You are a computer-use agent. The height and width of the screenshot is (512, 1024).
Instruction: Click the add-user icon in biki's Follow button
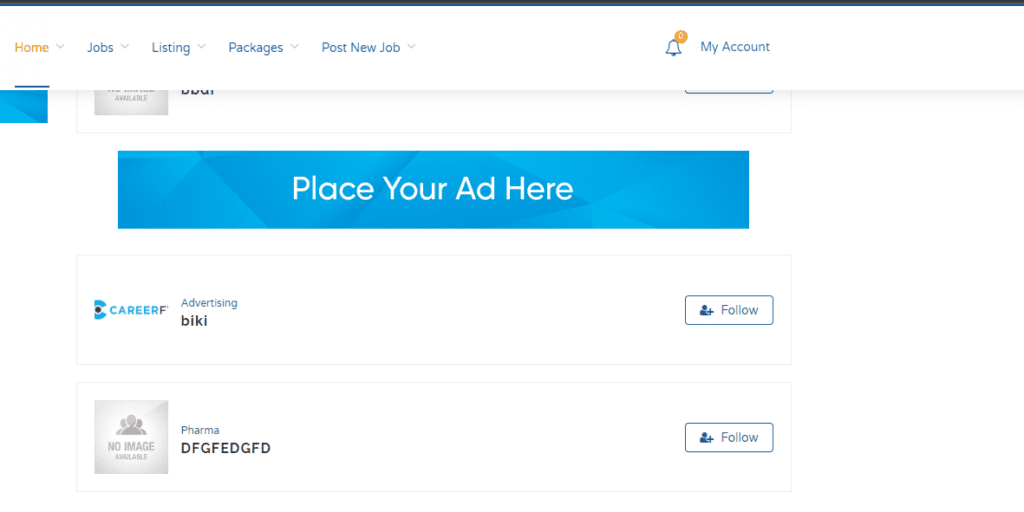pos(707,310)
